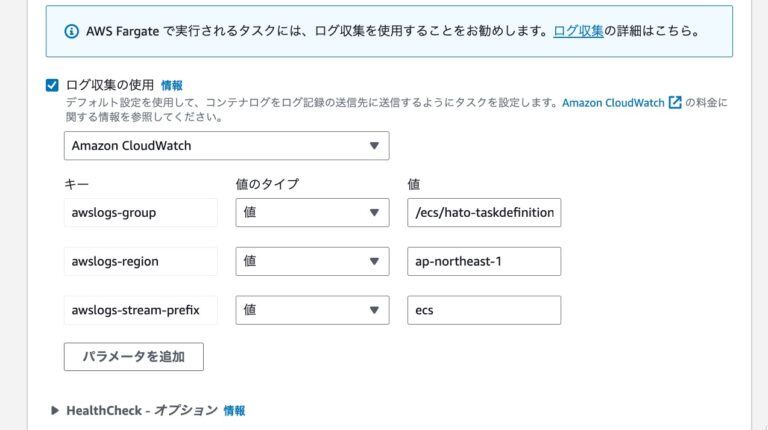Click the パラメータを追加 button
Image resolution: width=768 pixels, height=430 pixels.
click(x=134, y=357)
